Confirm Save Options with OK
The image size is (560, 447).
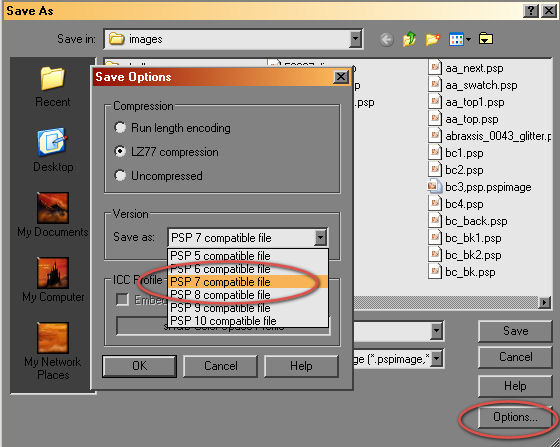[139, 366]
